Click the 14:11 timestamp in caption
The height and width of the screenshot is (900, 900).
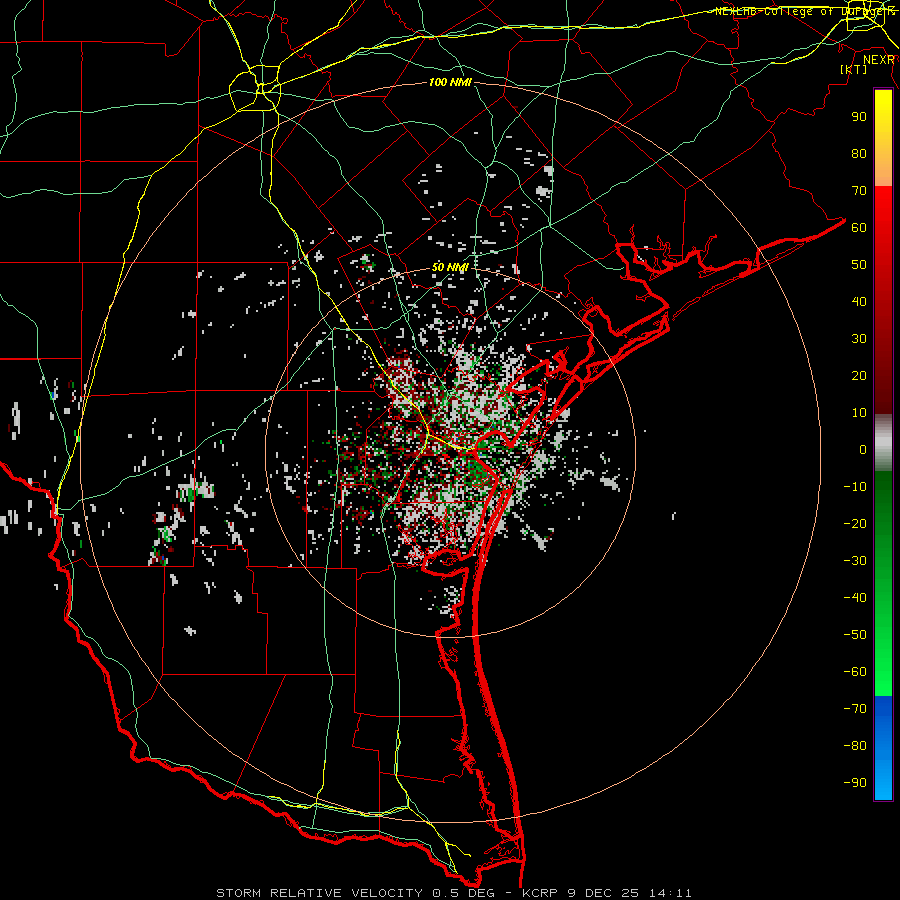click(x=670, y=893)
